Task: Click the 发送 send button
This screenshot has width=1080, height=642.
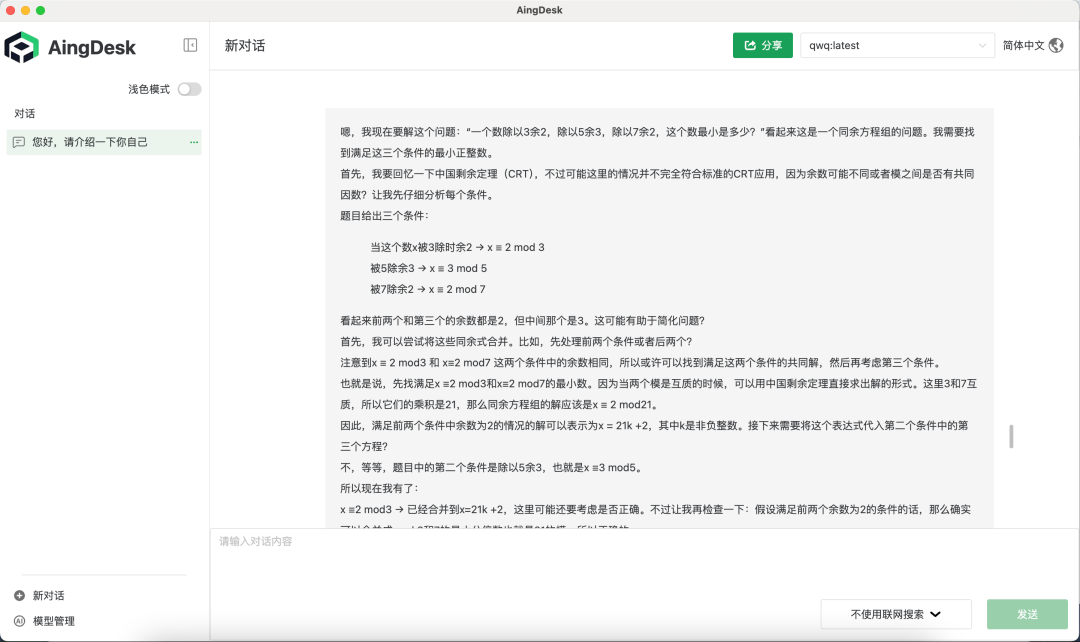Action: pos(1027,614)
